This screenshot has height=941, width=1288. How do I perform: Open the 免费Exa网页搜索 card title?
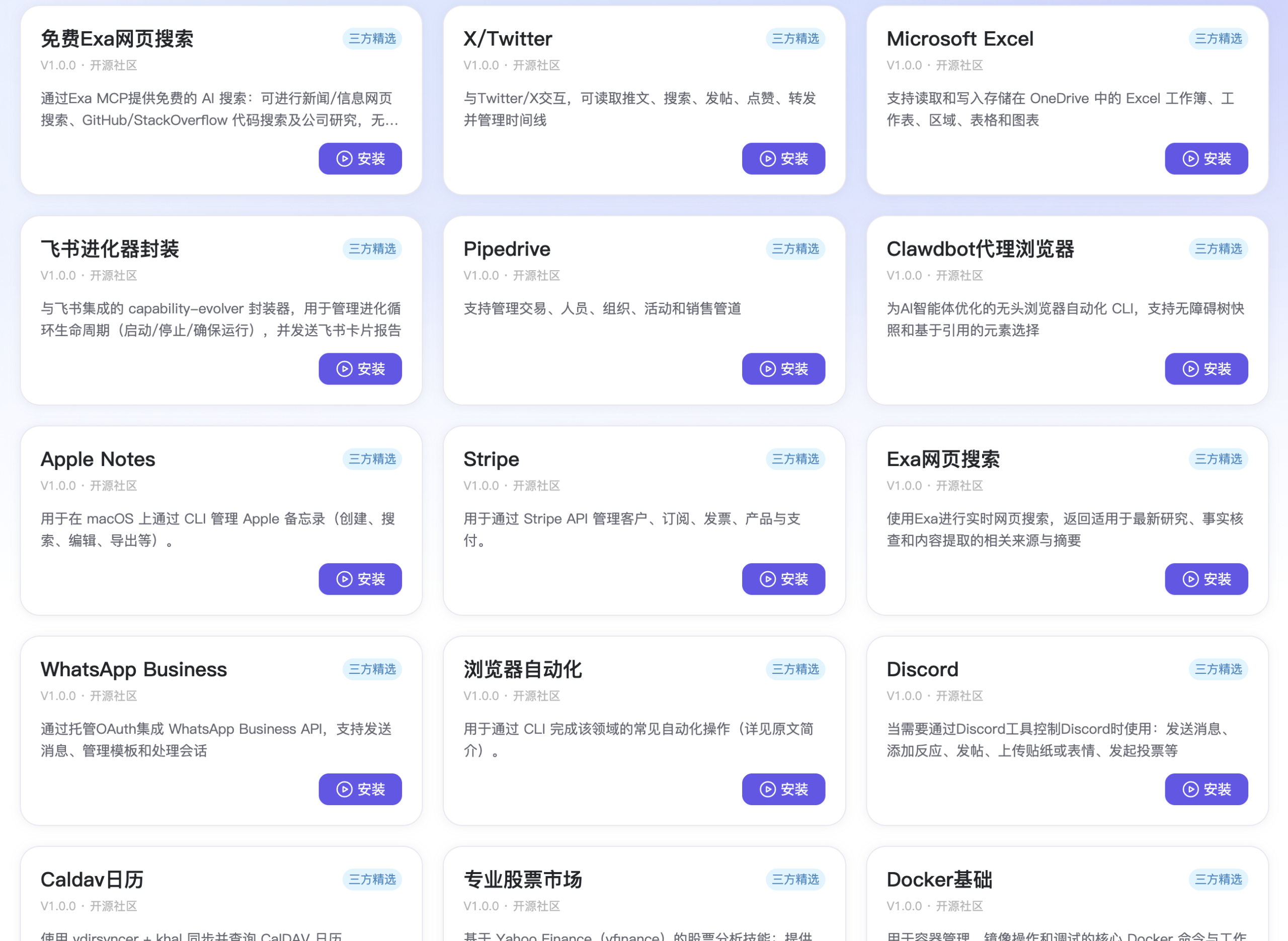pyautogui.click(x=116, y=39)
